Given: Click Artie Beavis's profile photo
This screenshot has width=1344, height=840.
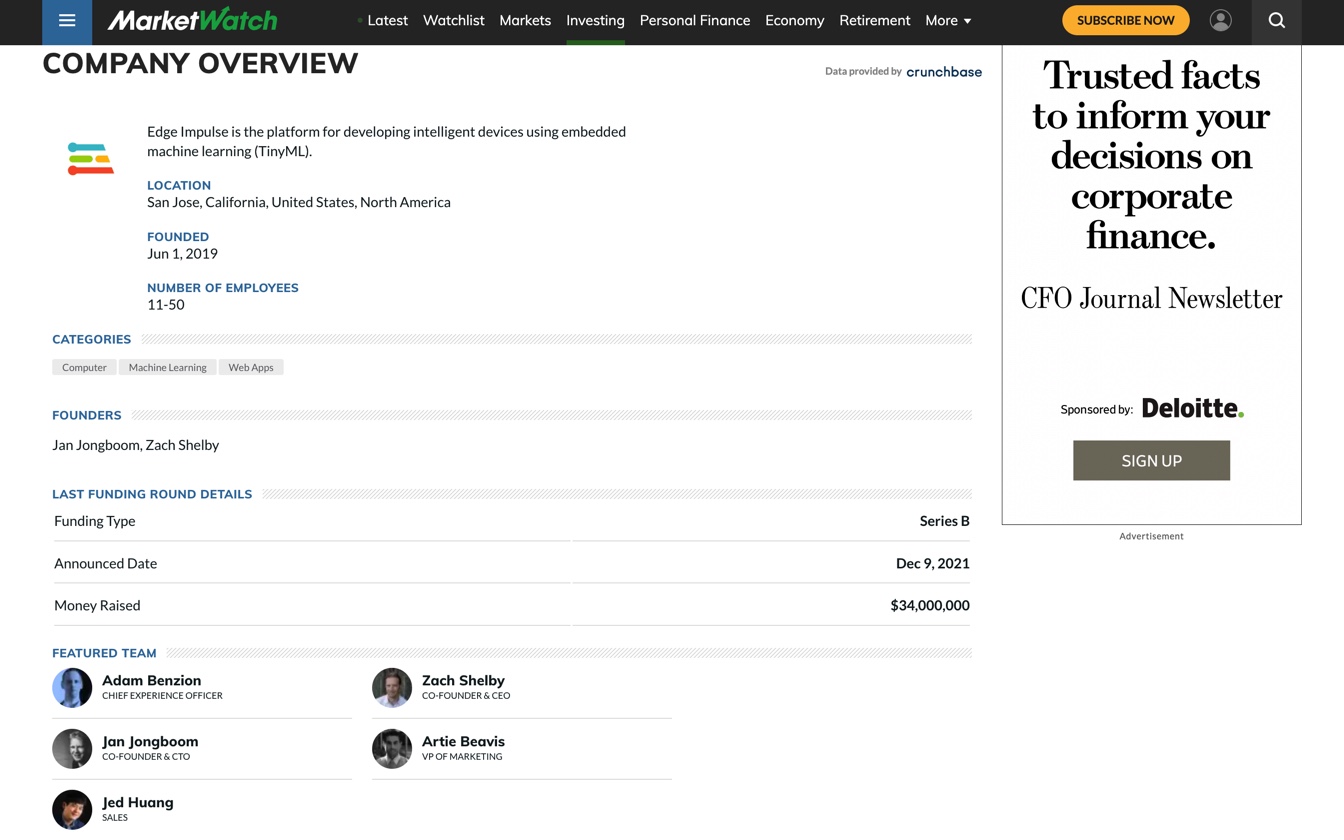Looking at the screenshot, I should point(392,749).
